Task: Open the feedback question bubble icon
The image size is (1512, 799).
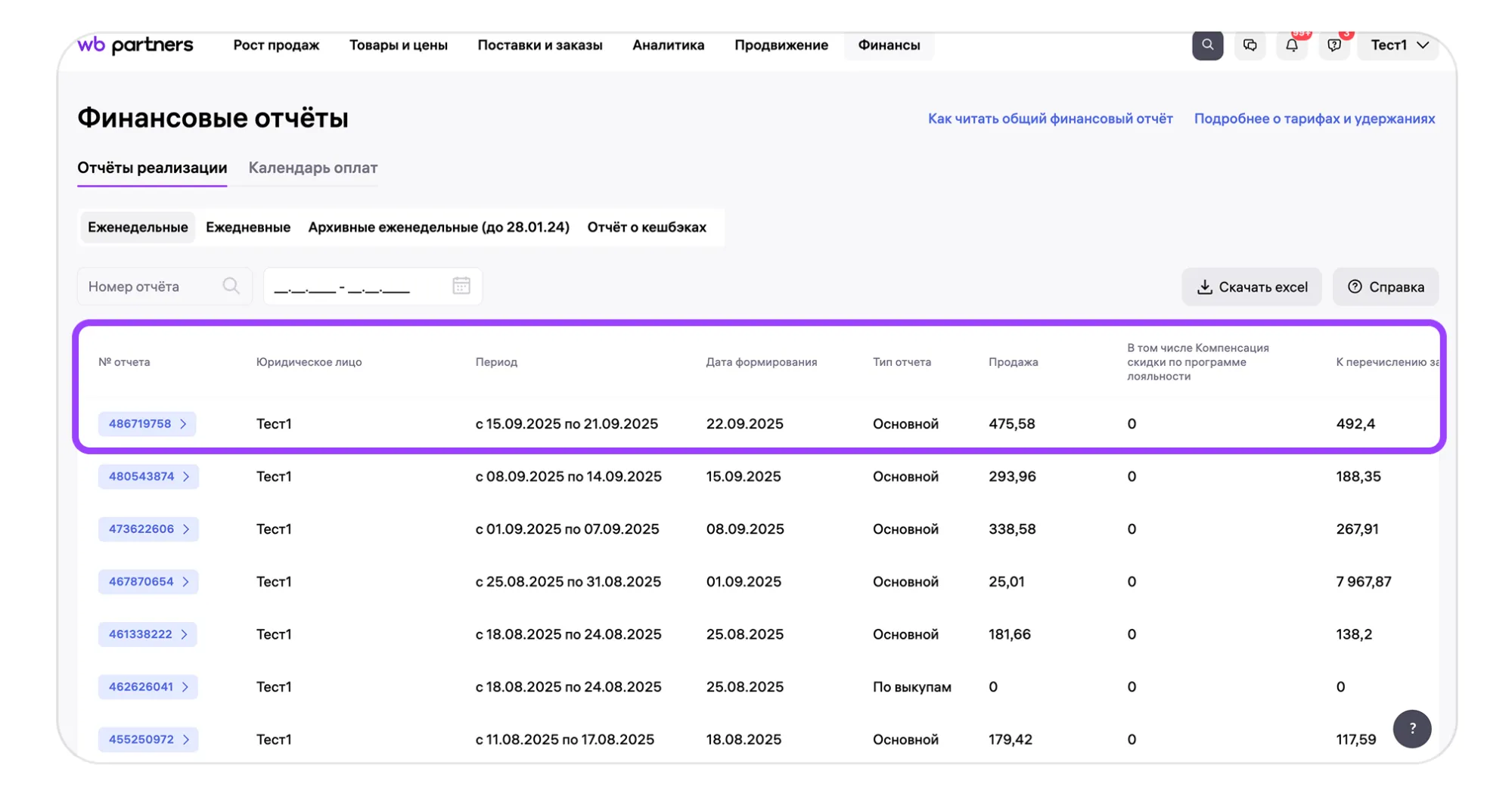Action: coord(1334,45)
